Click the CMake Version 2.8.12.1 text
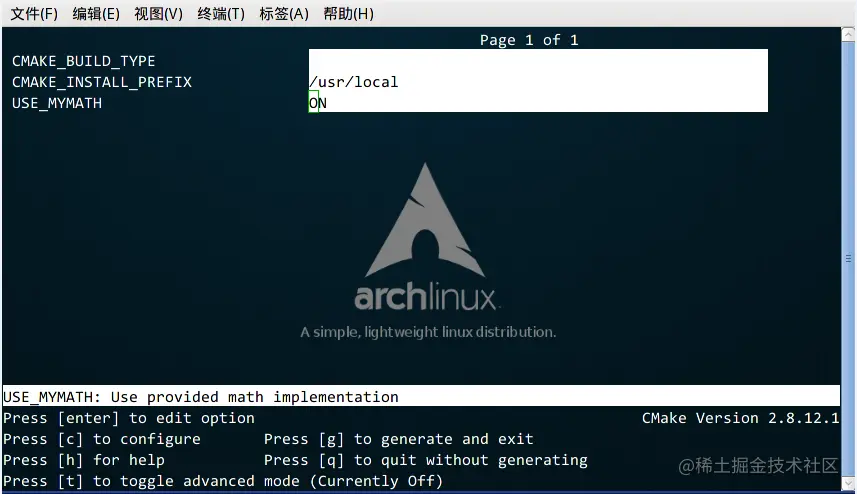857x494 pixels. pos(740,418)
